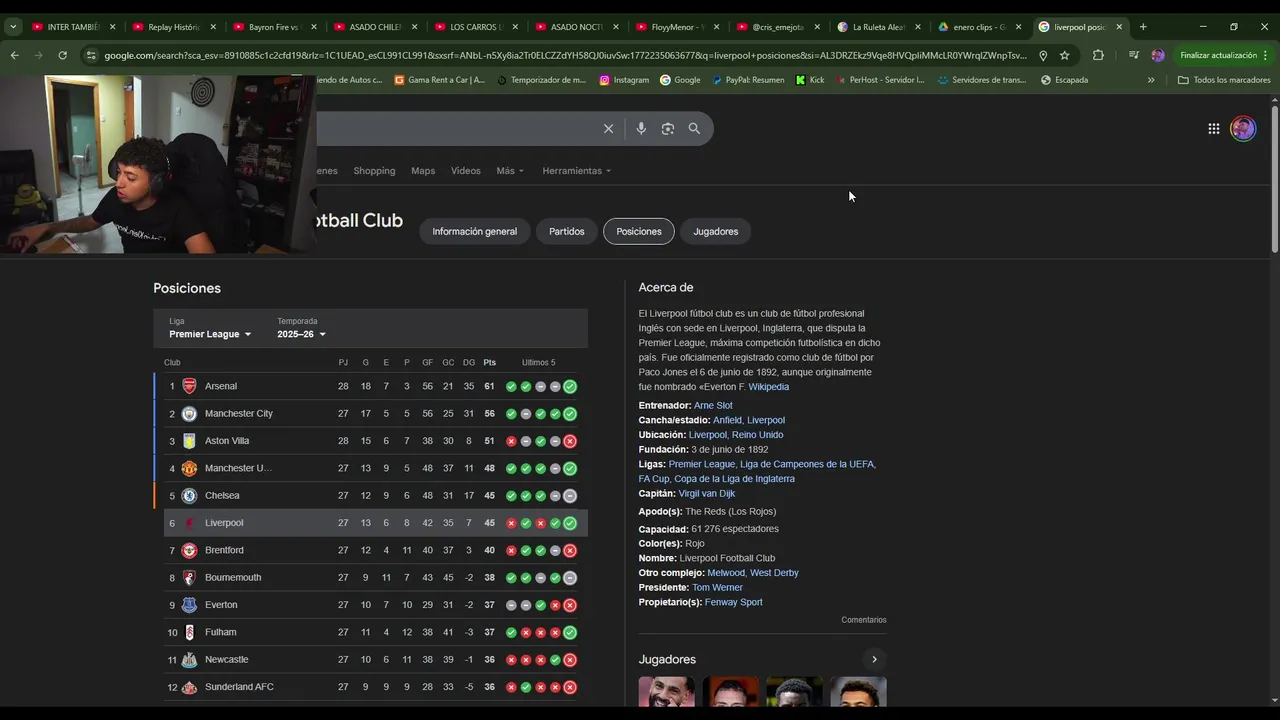Reload the page in Chrome

[62, 55]
